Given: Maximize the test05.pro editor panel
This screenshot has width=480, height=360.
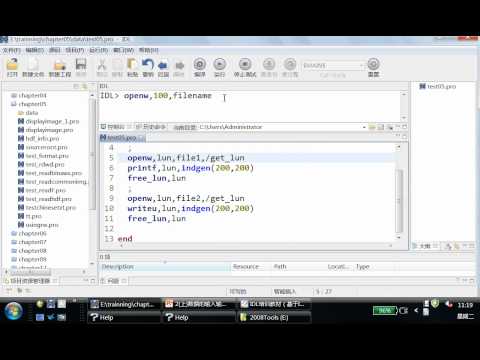Looking at the screenshot, I should click(x=405, y=136).
